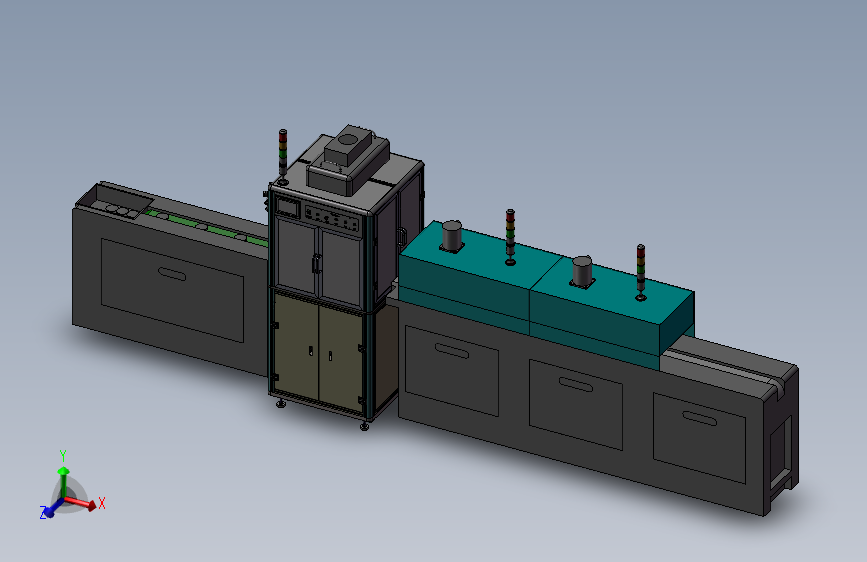
Task: Select the lower-left olive cabinet door
Action: tap(296, 346)
